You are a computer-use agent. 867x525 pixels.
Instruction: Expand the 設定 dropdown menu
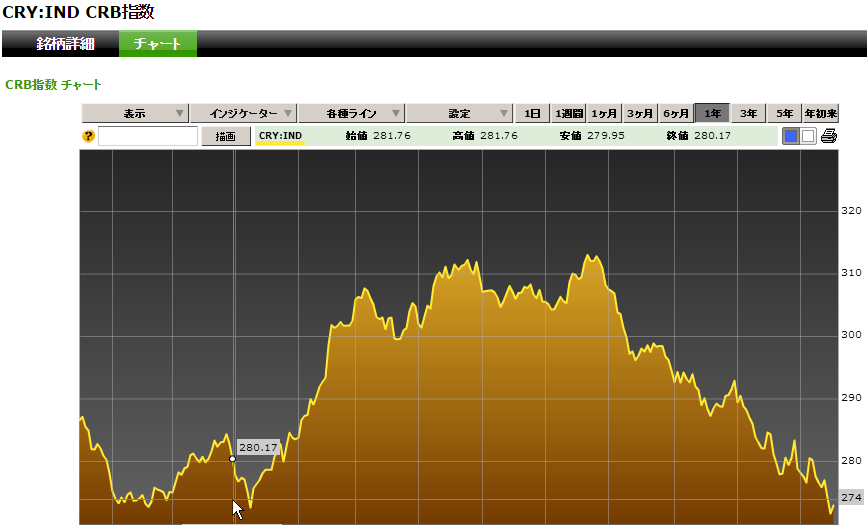tap(459, 113)
